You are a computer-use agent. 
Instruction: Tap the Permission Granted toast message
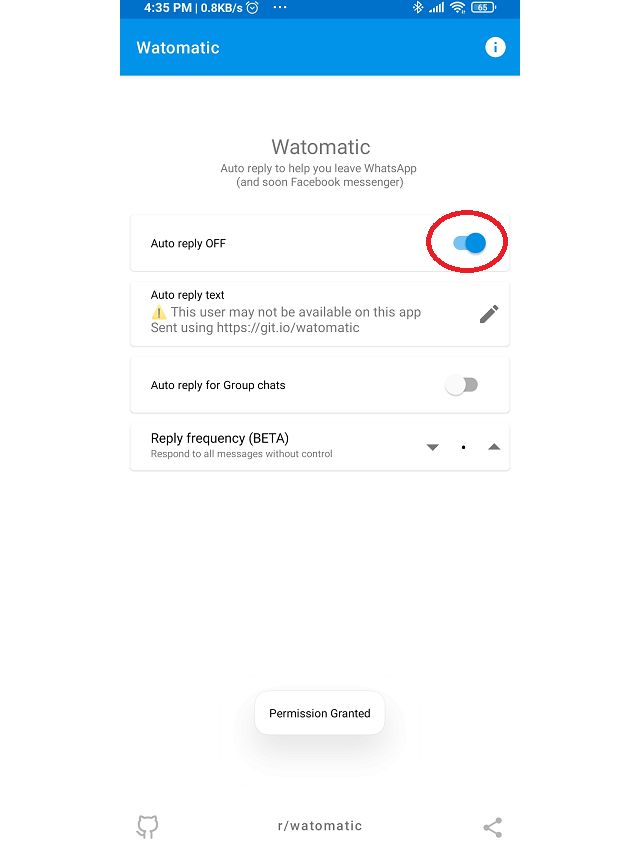pyautogui.click(x=320, y=713)
